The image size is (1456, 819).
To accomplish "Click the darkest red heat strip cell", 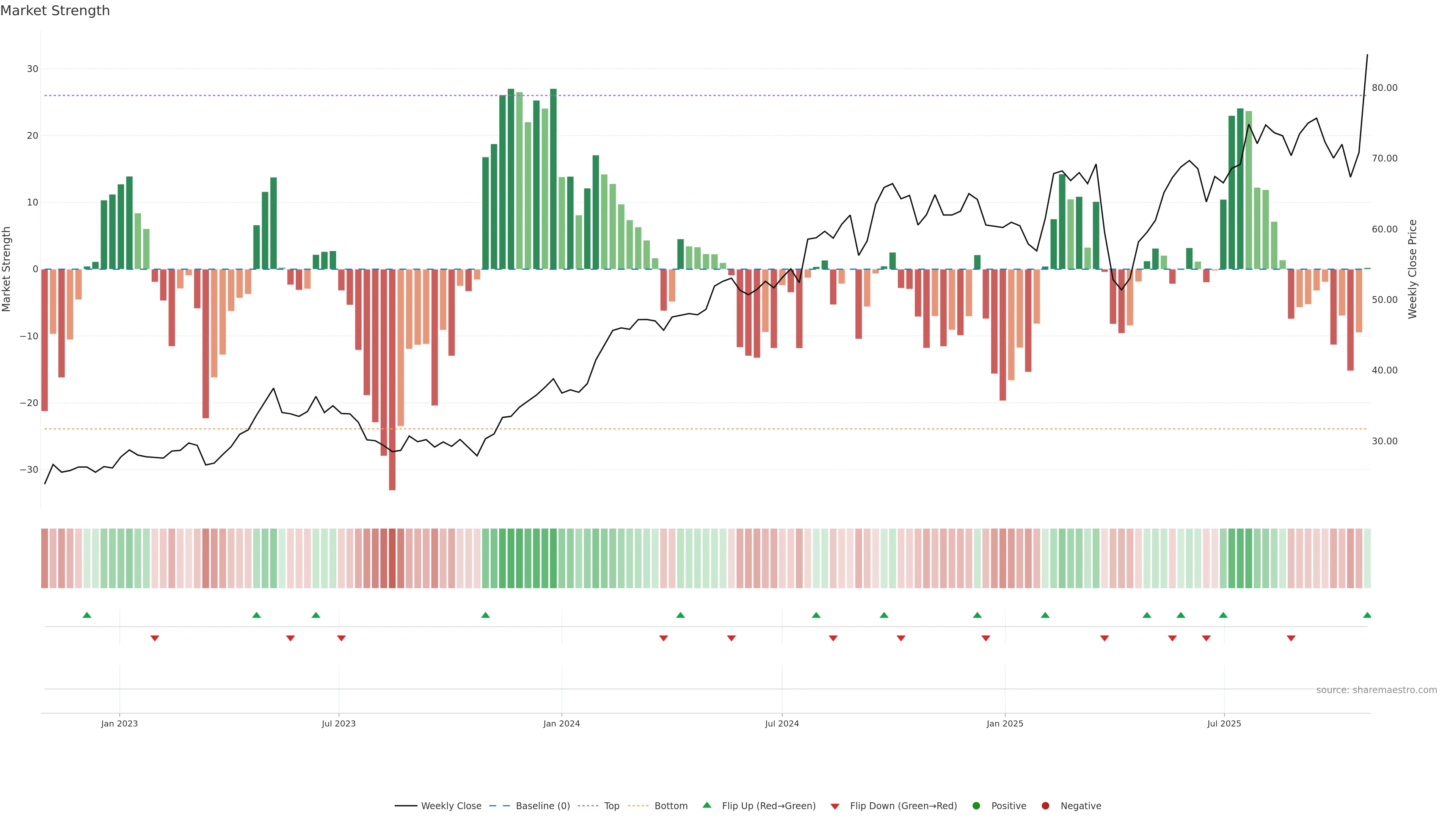I will point(392,559).
